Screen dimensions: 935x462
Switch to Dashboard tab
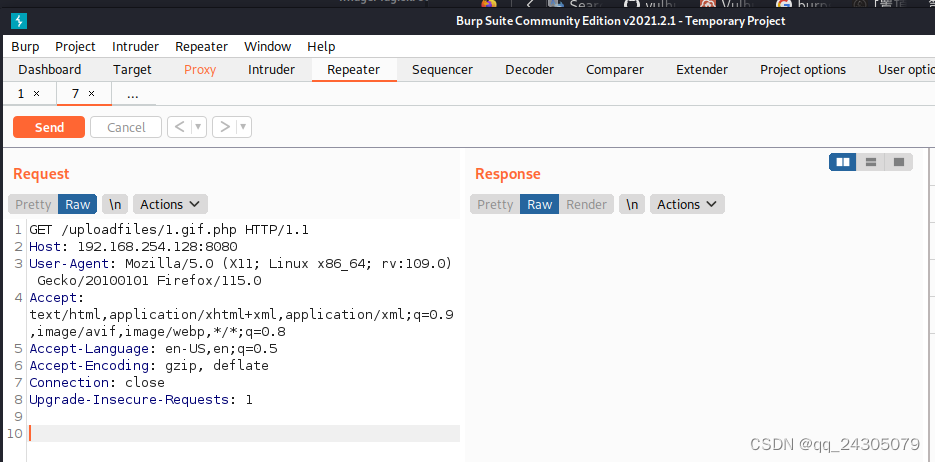[x=49, y=70]
